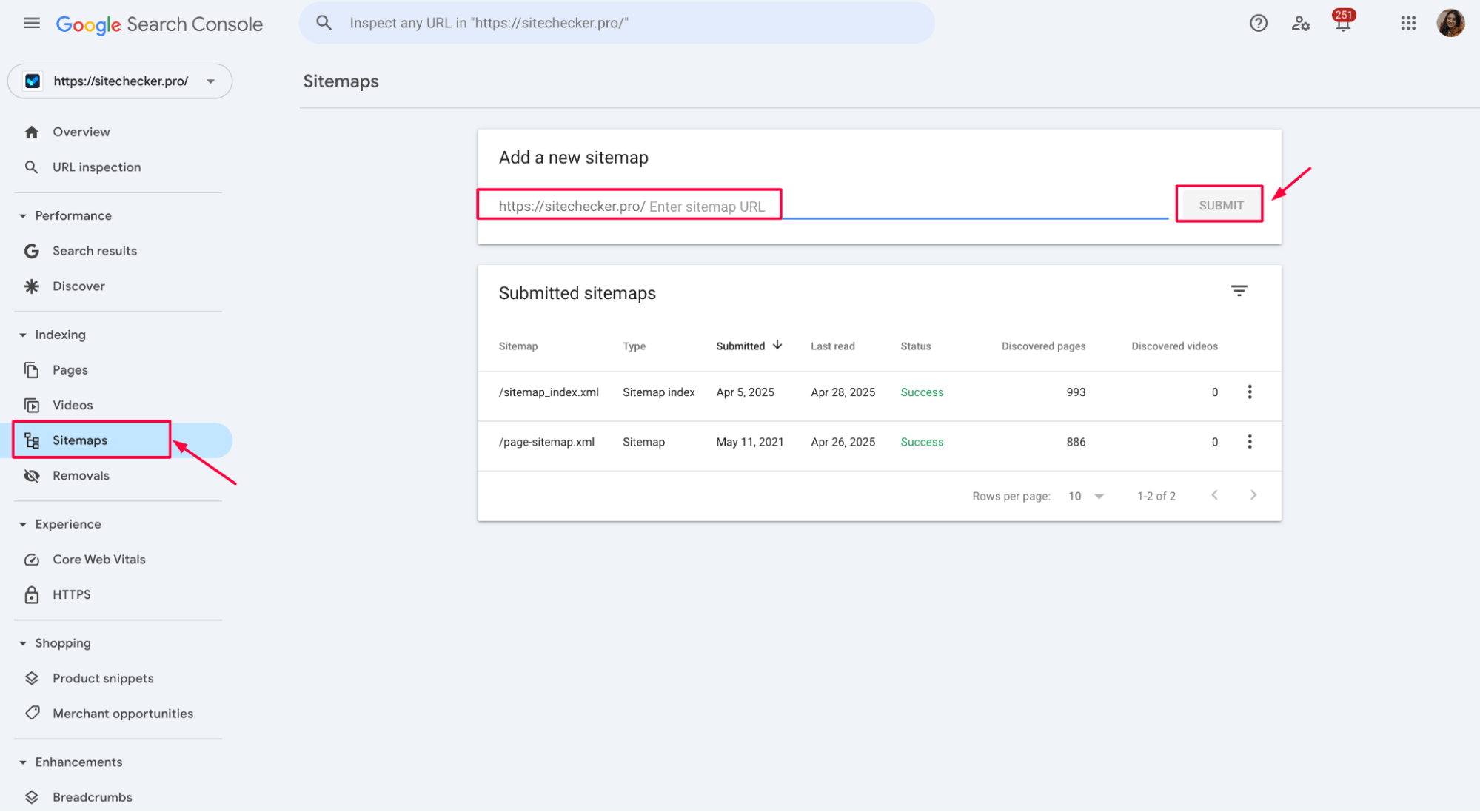Open the Discover report
Viewport: 1480px width, 812px height.
pyautogui.click(x=78, y=286)
